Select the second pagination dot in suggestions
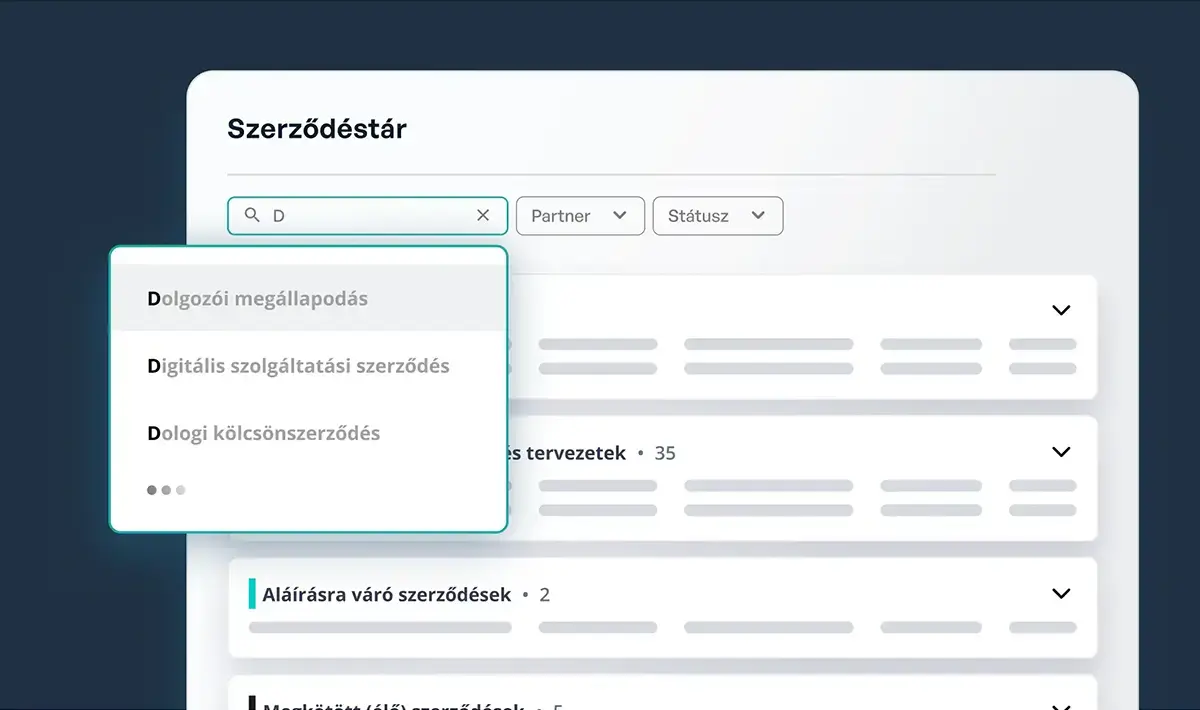This screenshot has width=1200, height=710. [166, 490]
